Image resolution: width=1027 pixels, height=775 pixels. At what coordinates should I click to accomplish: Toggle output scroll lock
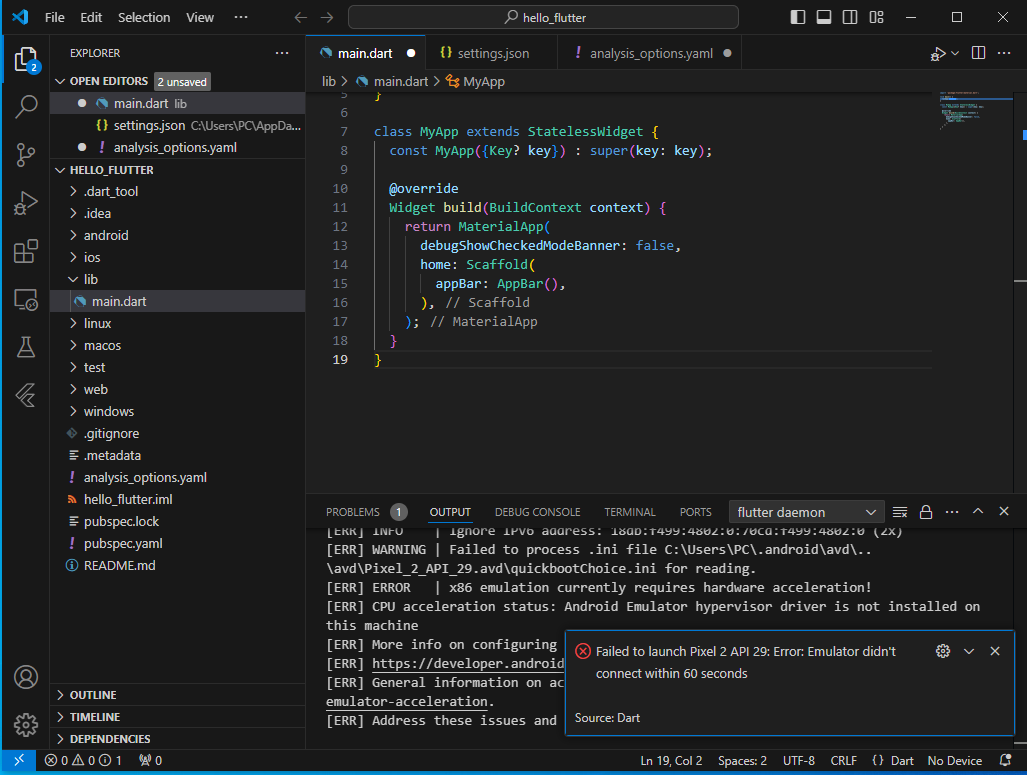(x=926, y=512)
